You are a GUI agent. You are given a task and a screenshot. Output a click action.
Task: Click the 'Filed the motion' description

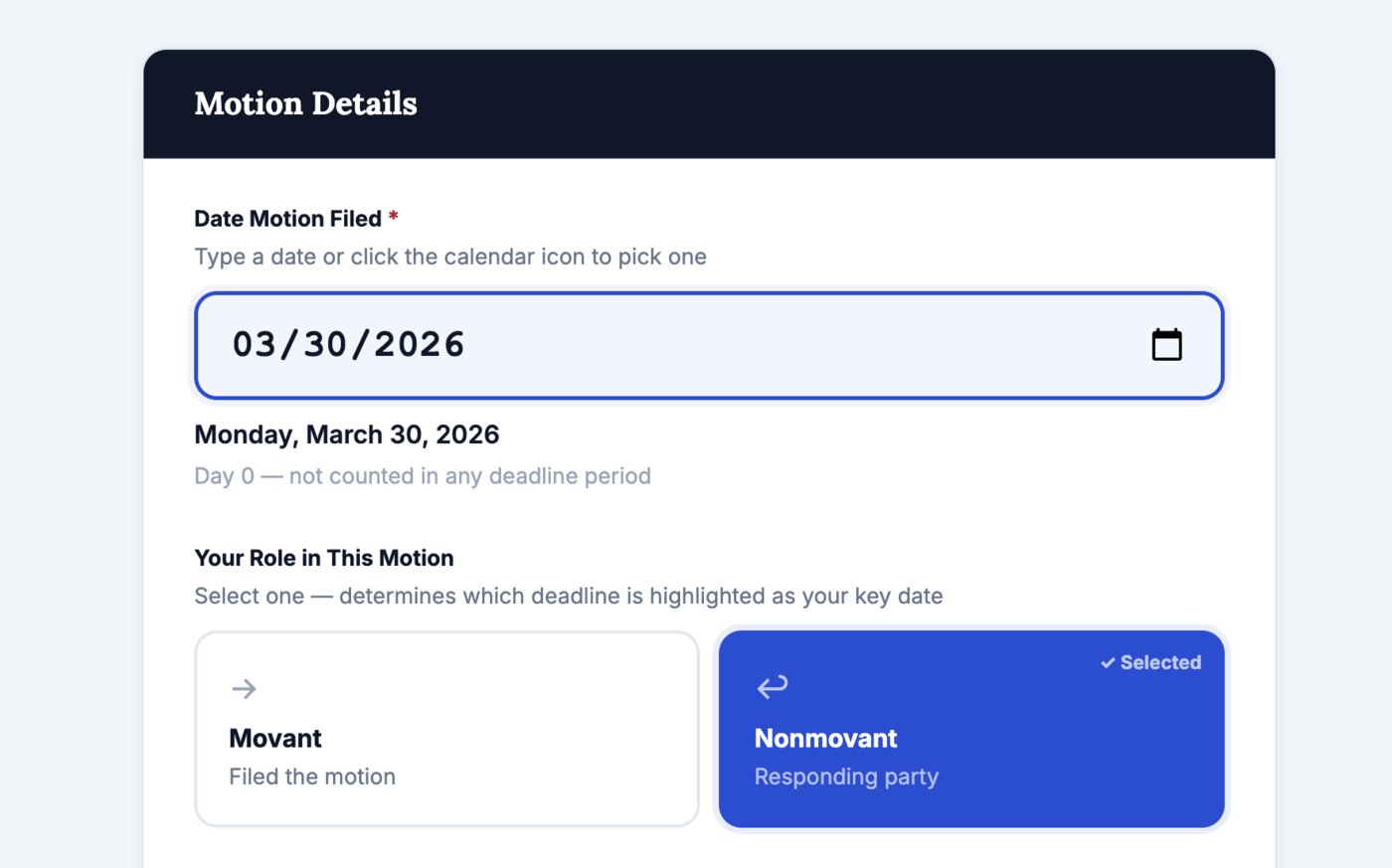coord(312,777)
